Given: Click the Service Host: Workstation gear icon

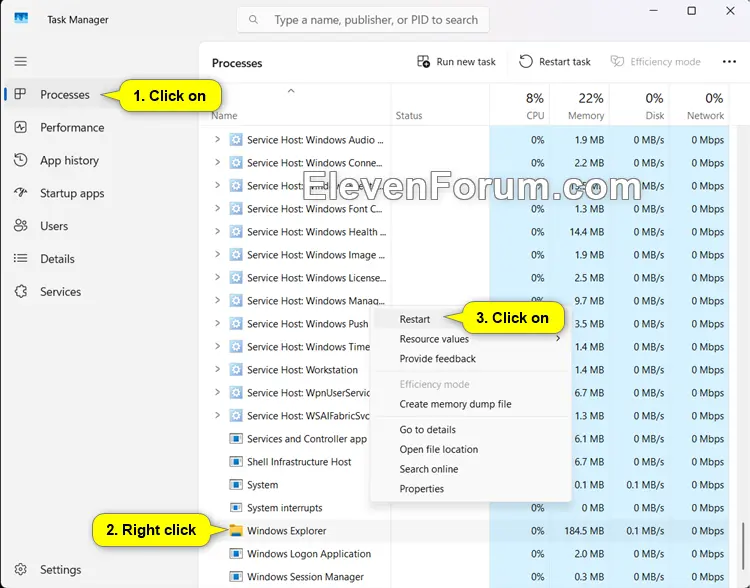Looking at the screenshot, I should (236, 369).
